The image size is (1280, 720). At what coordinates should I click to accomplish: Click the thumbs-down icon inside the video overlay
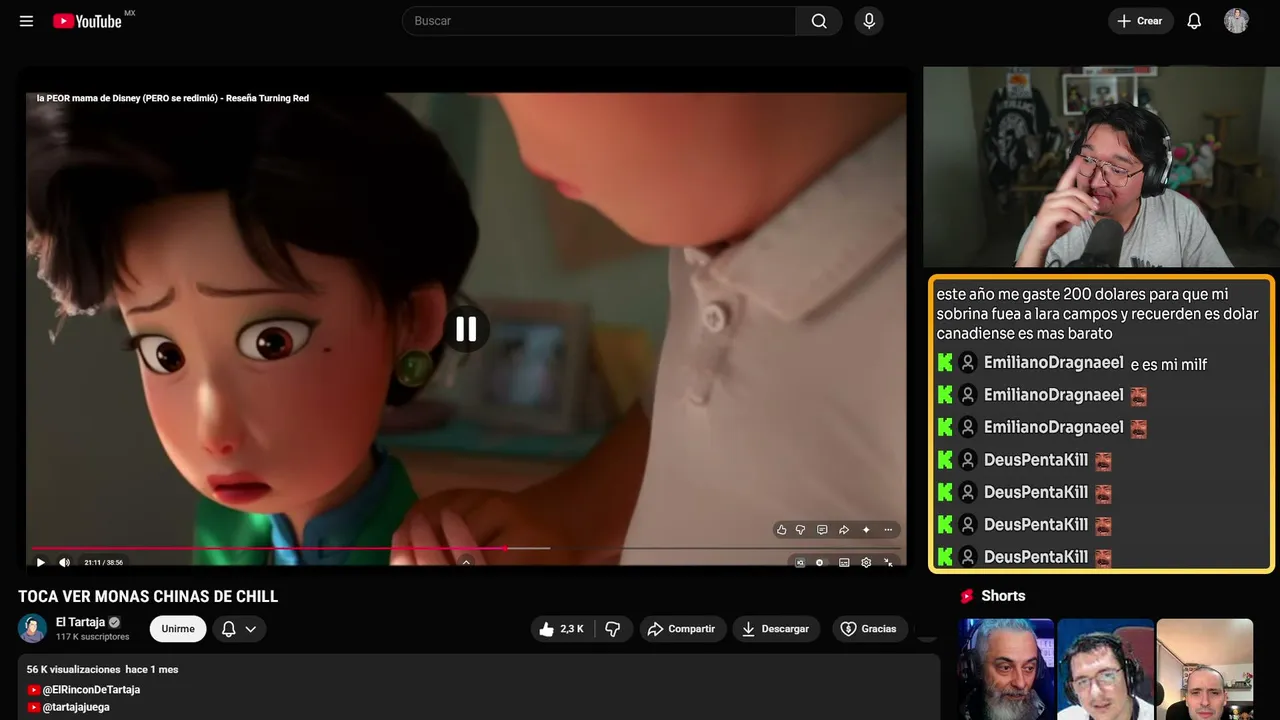[x=800, y=530]
